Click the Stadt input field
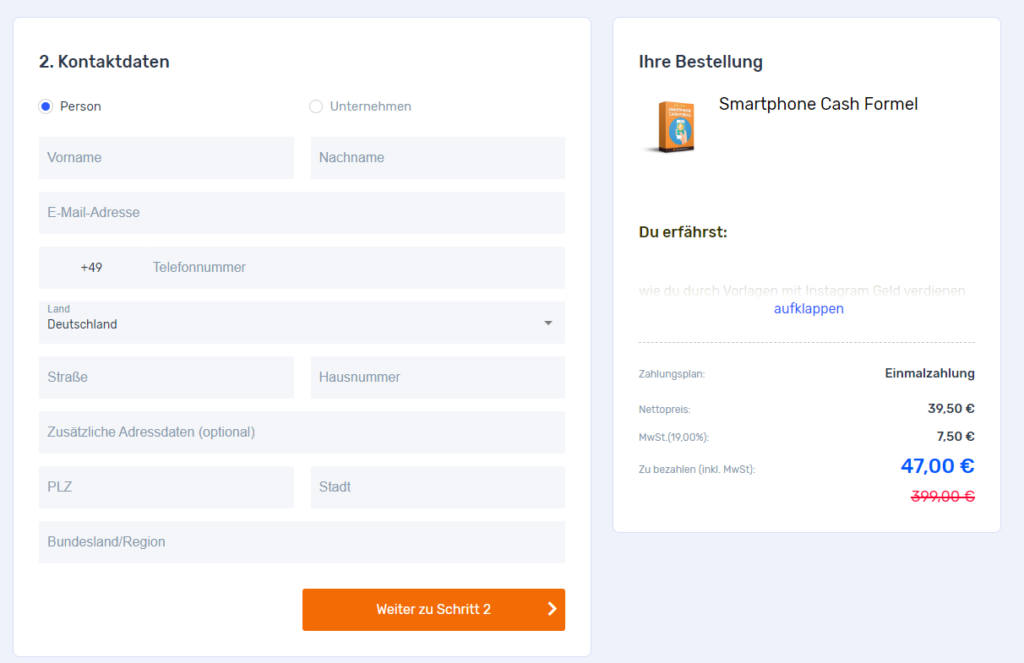 coord(438,487)
